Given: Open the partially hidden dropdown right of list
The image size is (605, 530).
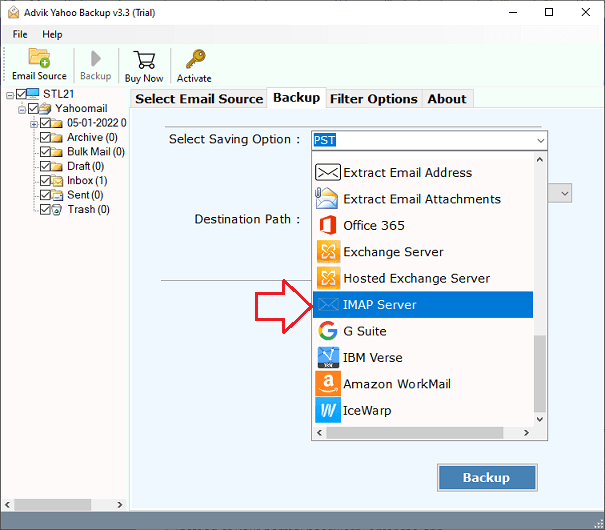Looking at the screenshot, I should [564, 193].
